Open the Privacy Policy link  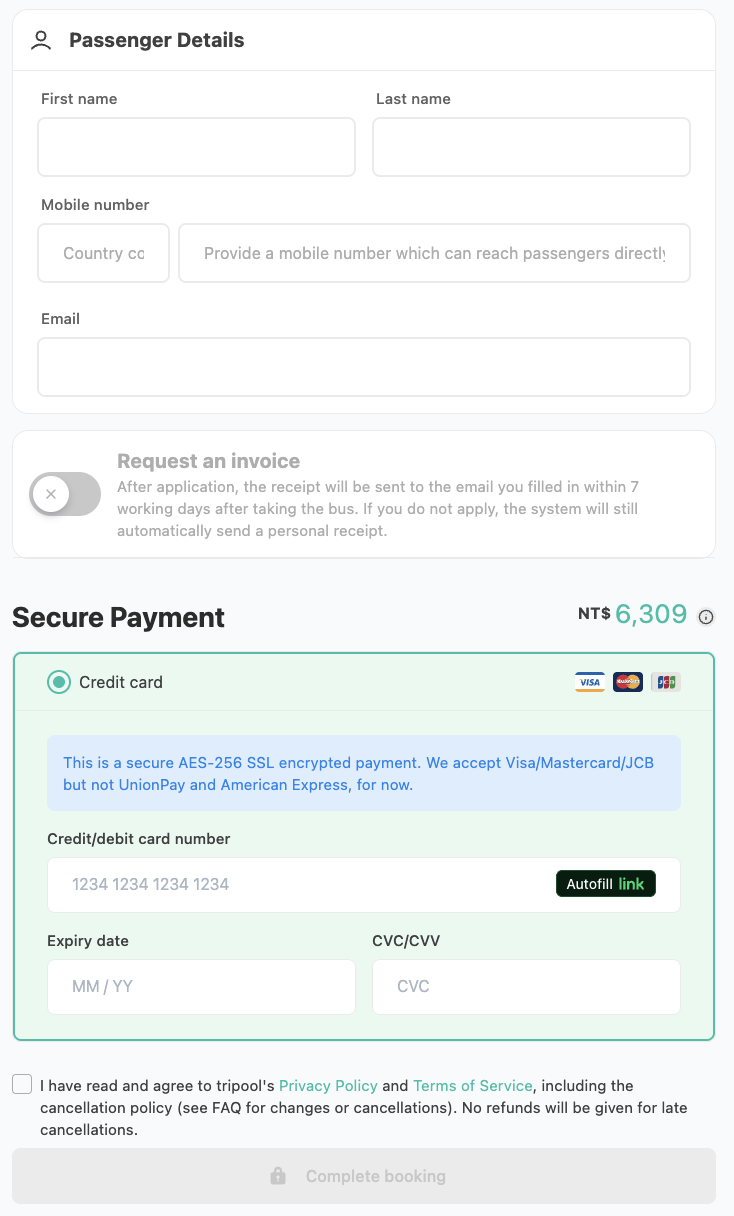[x=328, y=1085]
